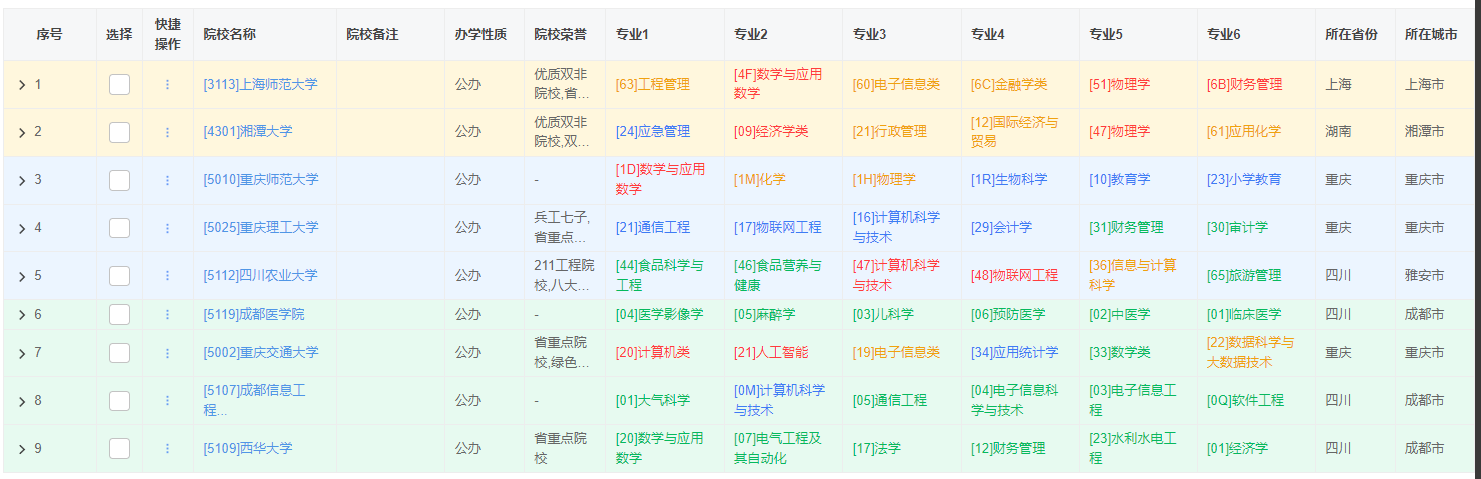Check the box for 重庆理工大学
Screen dimensions: 1481x479
tap(119, 228)
